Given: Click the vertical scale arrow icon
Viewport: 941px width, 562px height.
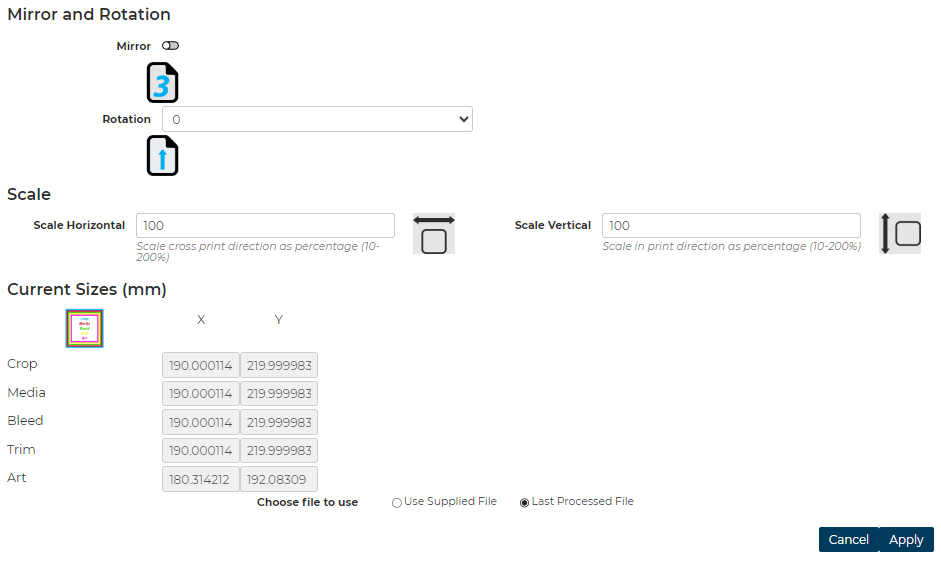Looking at the screenshot, I should pyautogui.click(x=900, y=233).
